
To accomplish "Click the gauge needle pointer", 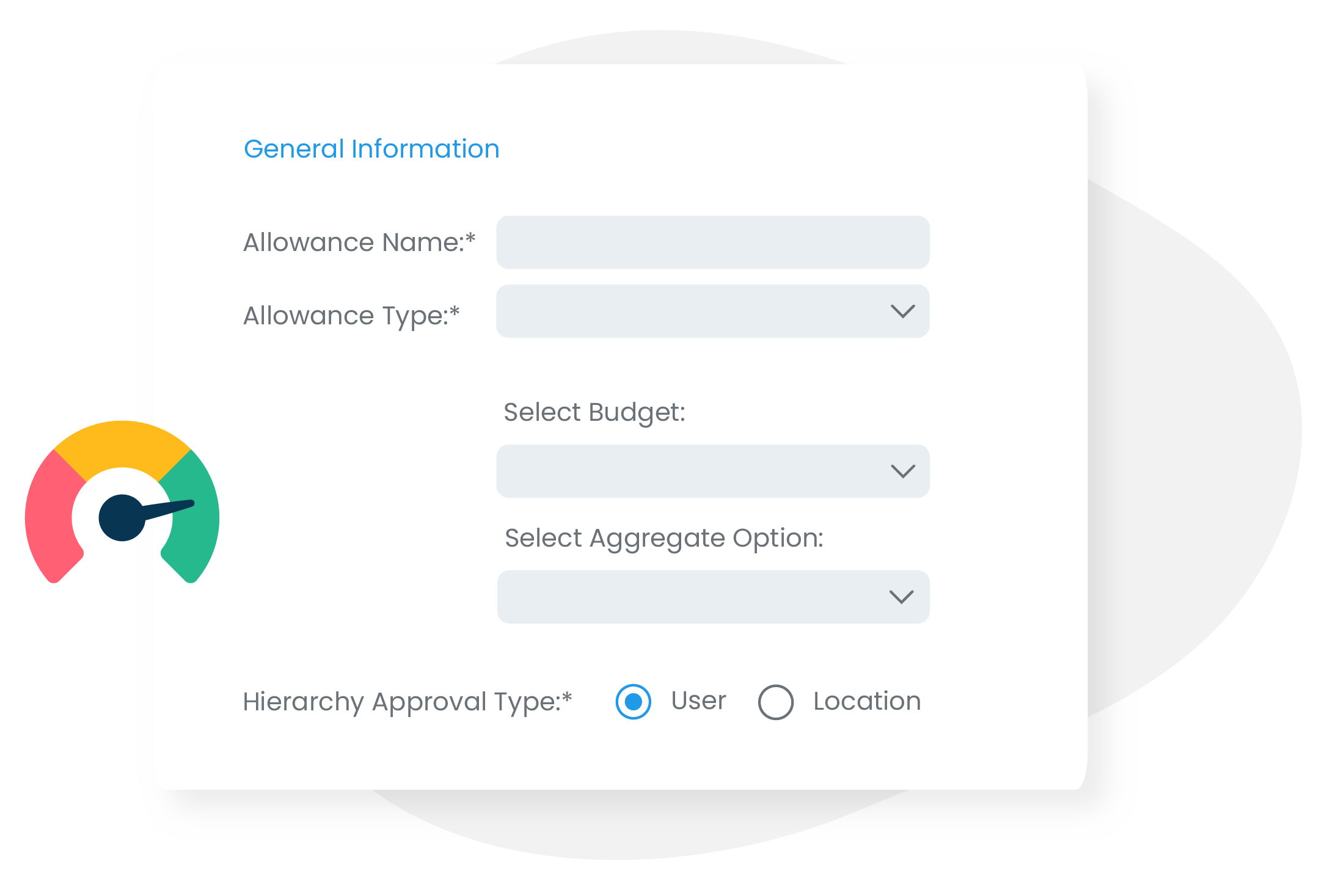I will point(171,509).
